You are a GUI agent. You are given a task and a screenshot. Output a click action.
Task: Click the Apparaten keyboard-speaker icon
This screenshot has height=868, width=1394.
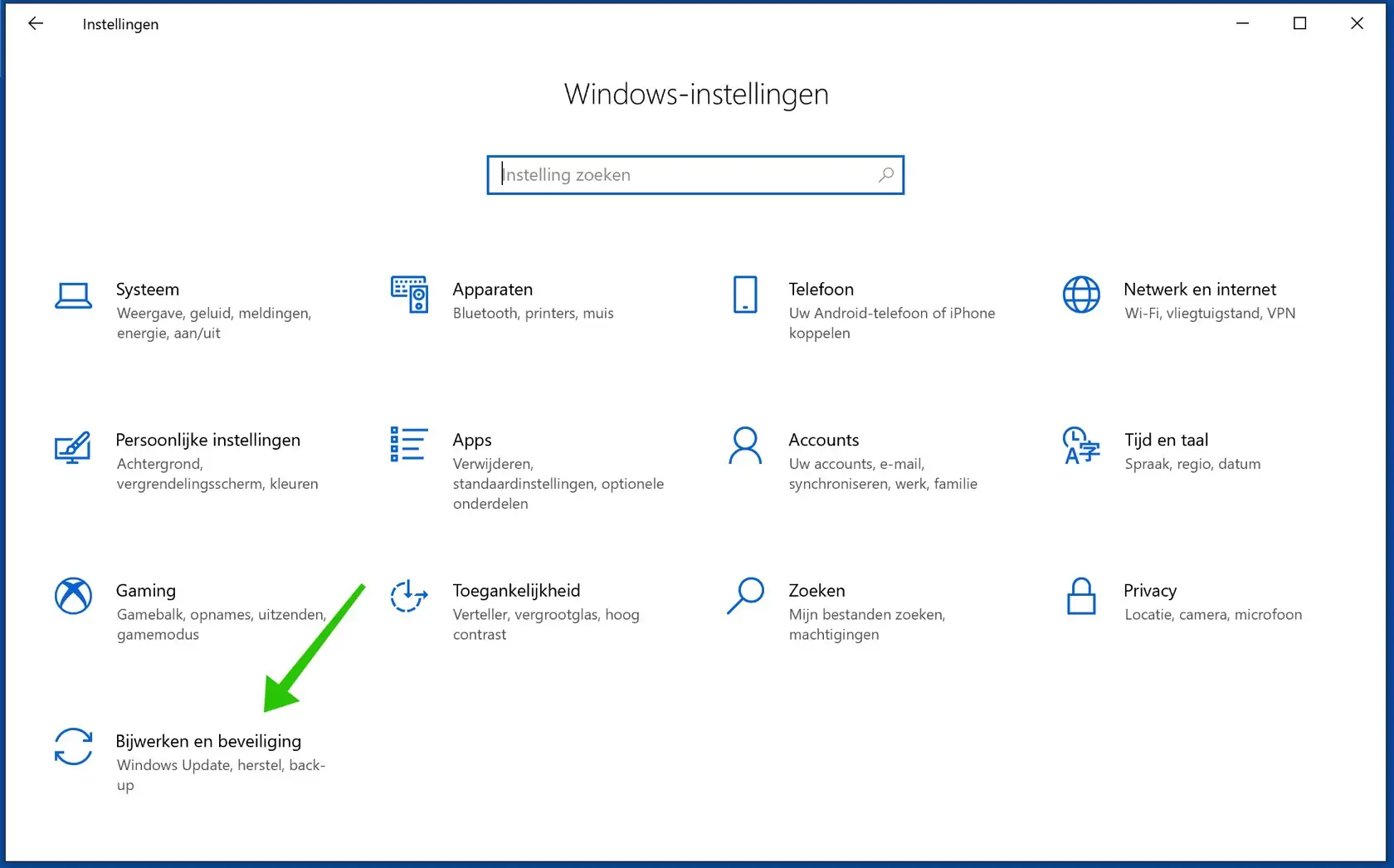point(409,295)
